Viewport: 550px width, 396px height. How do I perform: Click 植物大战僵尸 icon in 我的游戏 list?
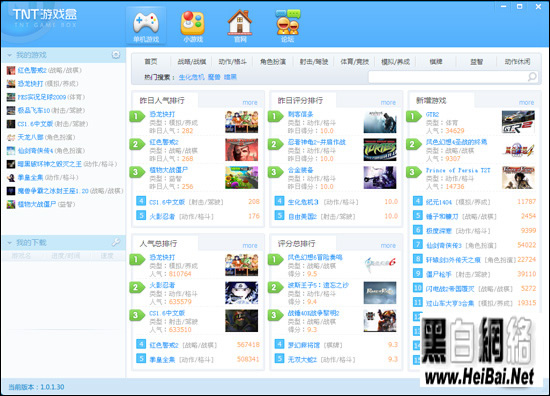(11, 204)
